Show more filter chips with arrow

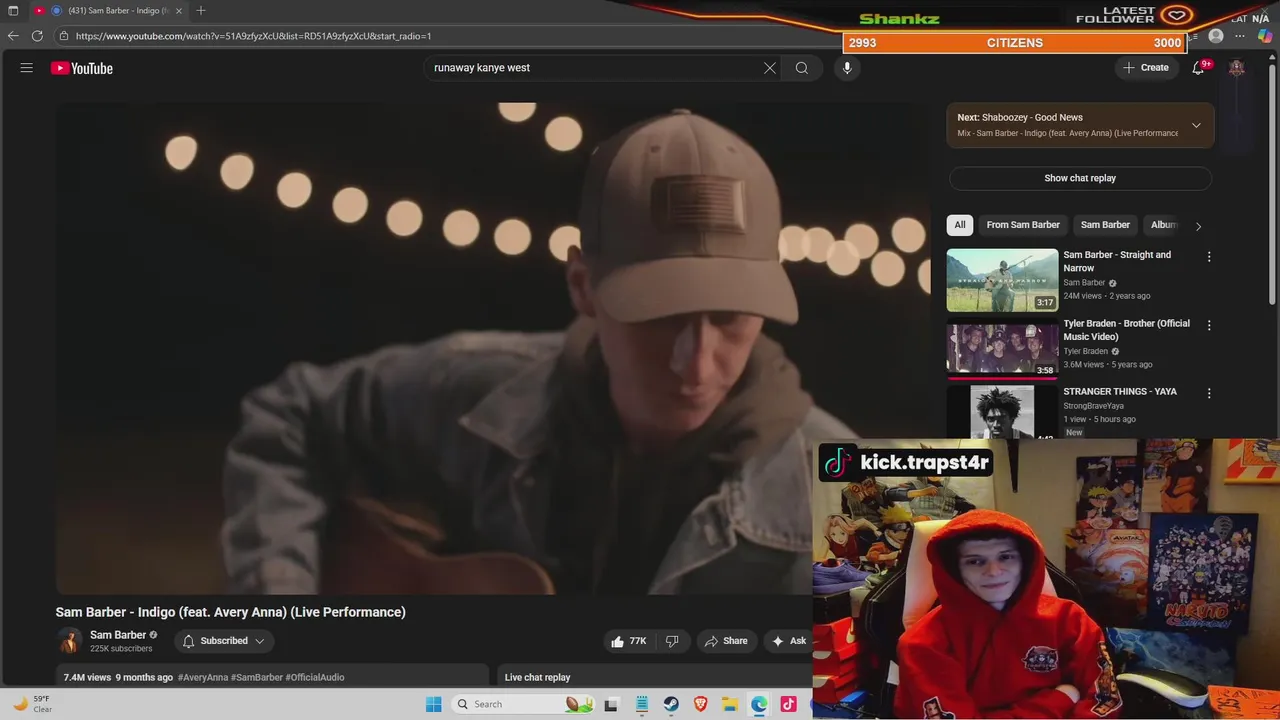[x=1198, y=226]
